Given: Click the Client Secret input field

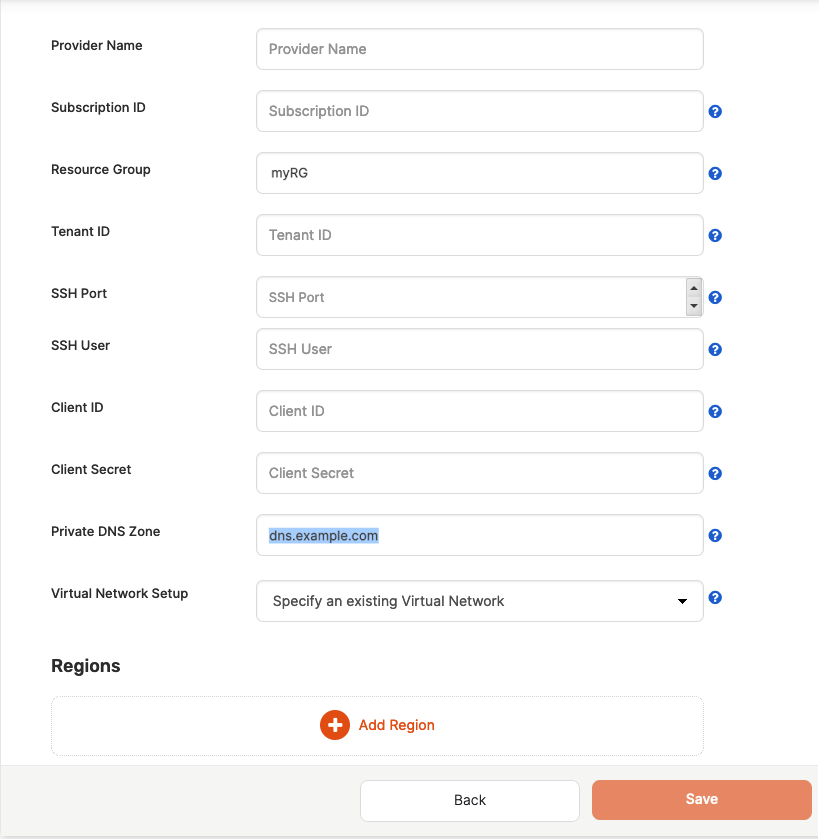Looking at the screenshot, I should 479,472.
